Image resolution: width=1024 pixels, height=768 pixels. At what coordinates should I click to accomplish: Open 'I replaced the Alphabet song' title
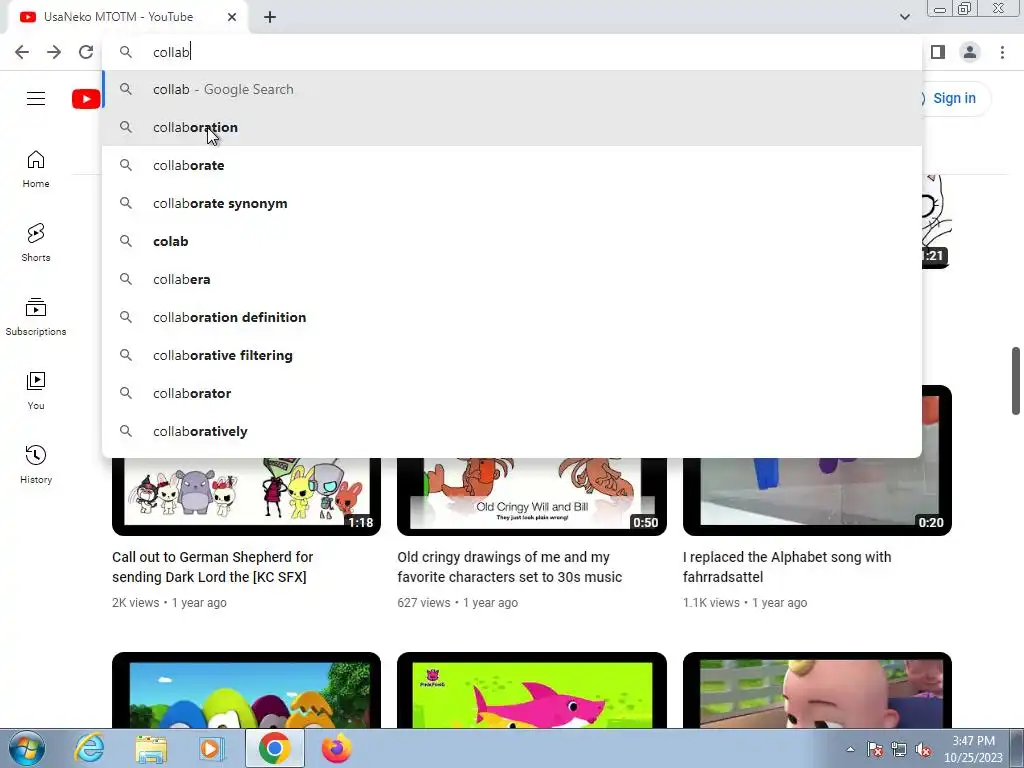tap(786, 567)
